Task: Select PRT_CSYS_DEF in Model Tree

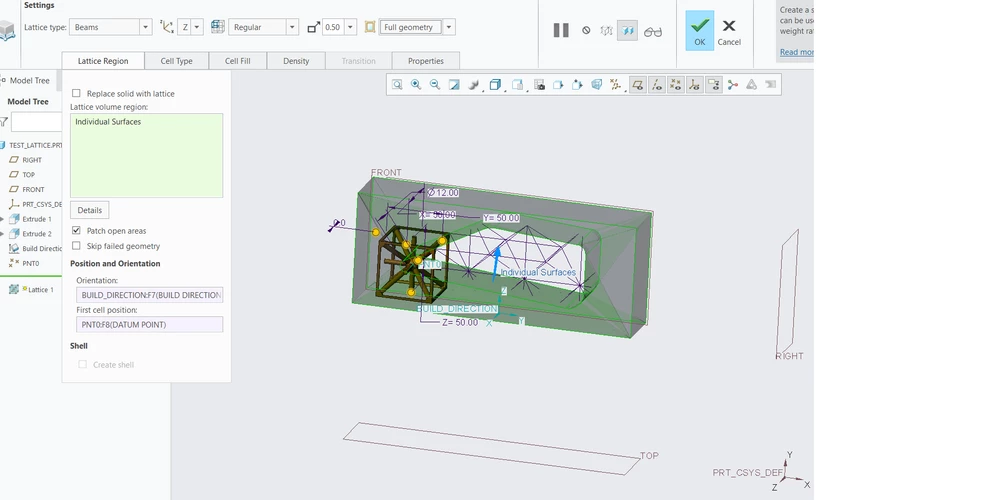Action: tap(41, 204)
